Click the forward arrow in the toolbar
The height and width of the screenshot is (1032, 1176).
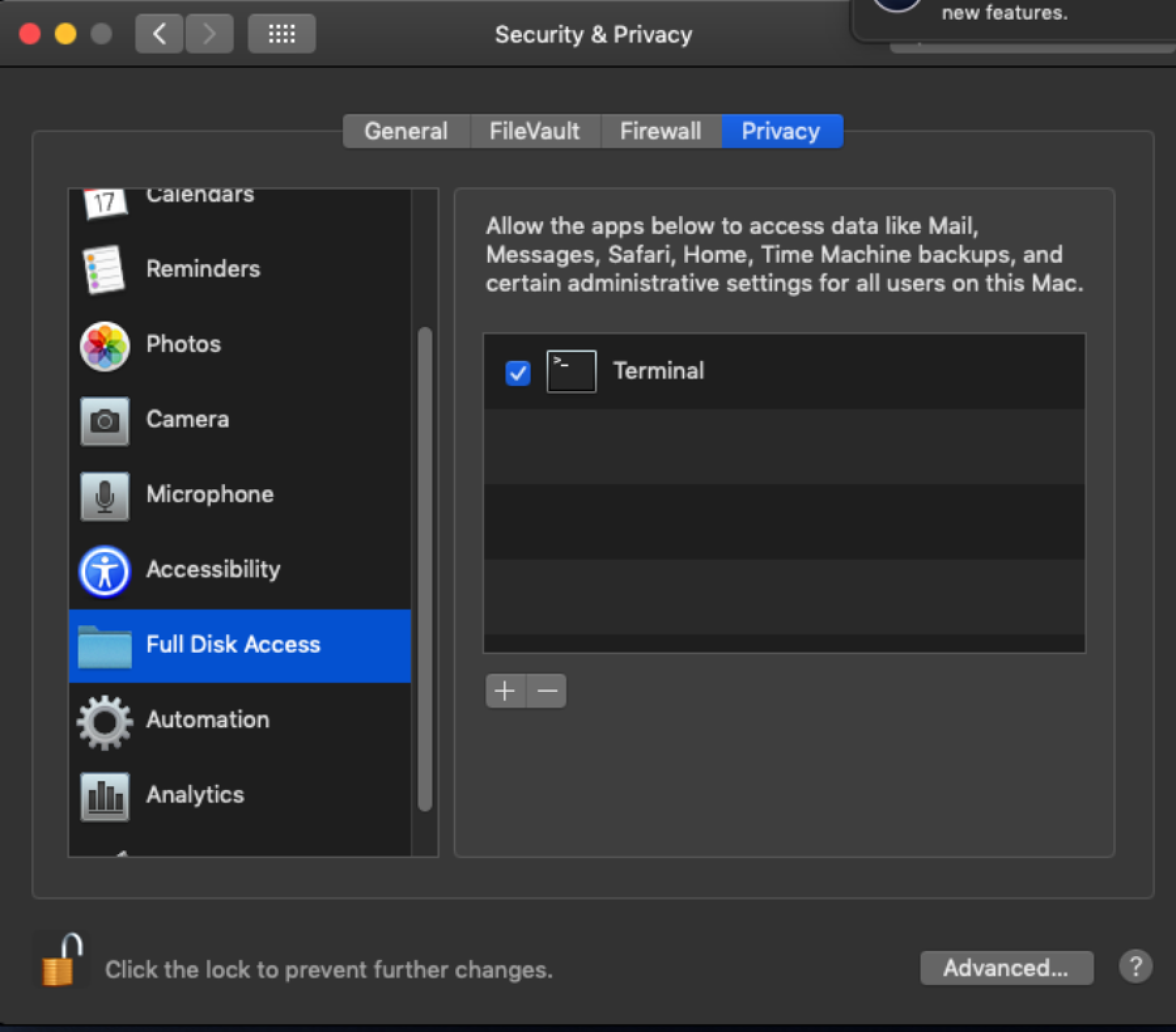(x=209, y=33)
